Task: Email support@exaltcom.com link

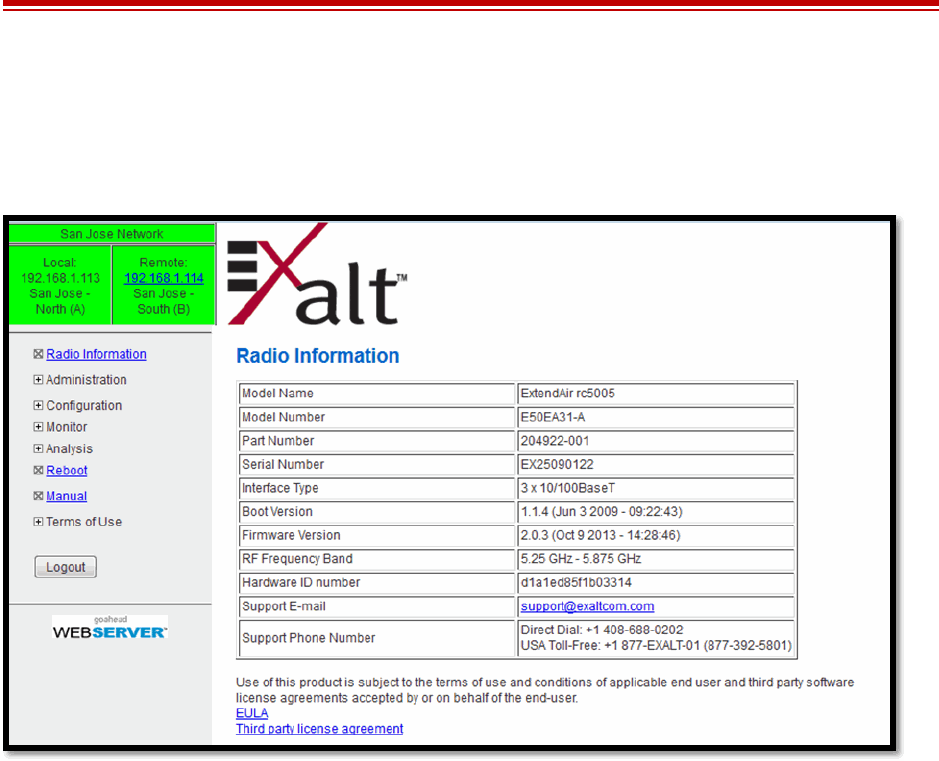Action: tap(587, 606)
